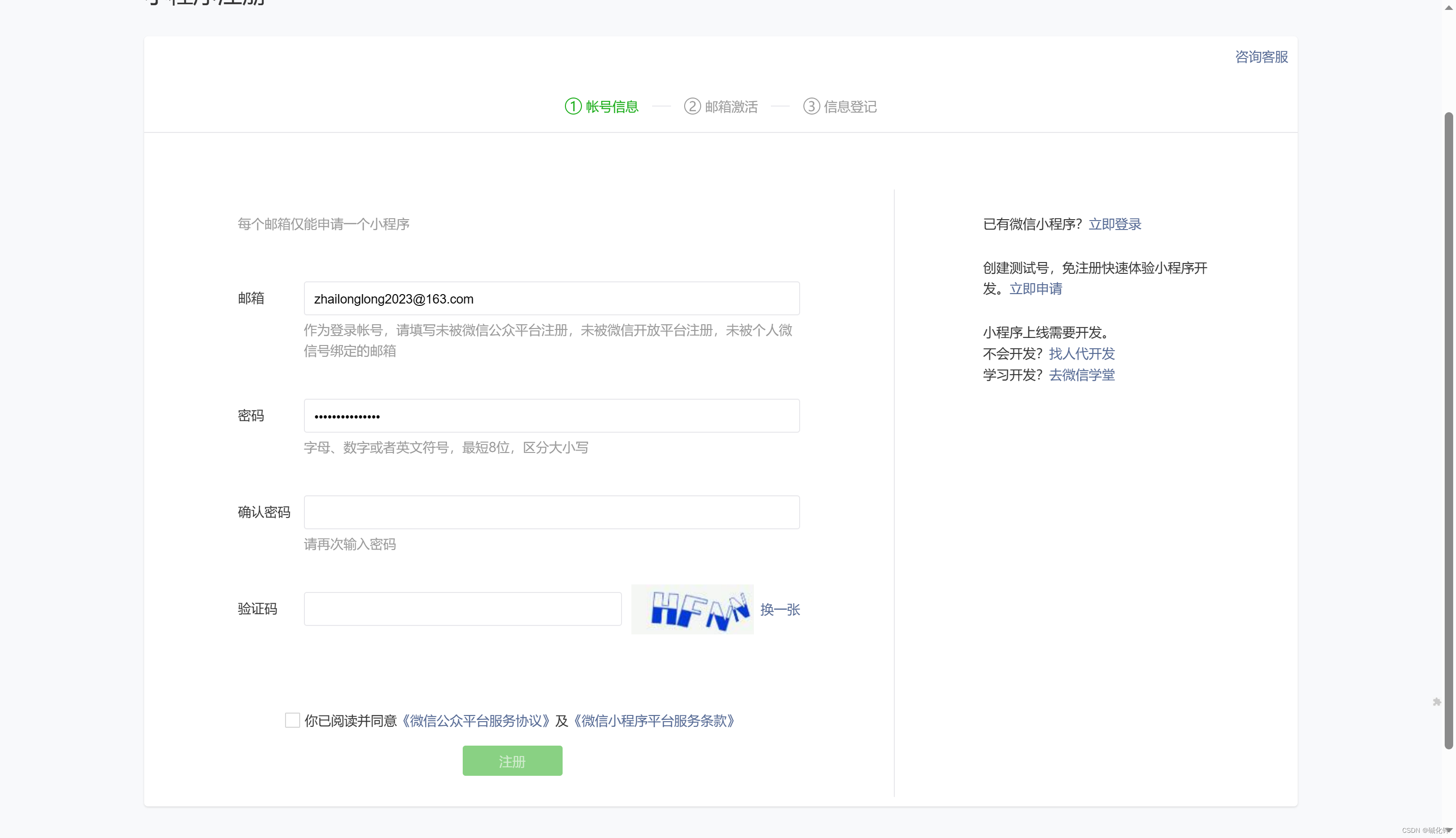
Task: Click the scroll up arrow at top right
Action: [1448, 8]
